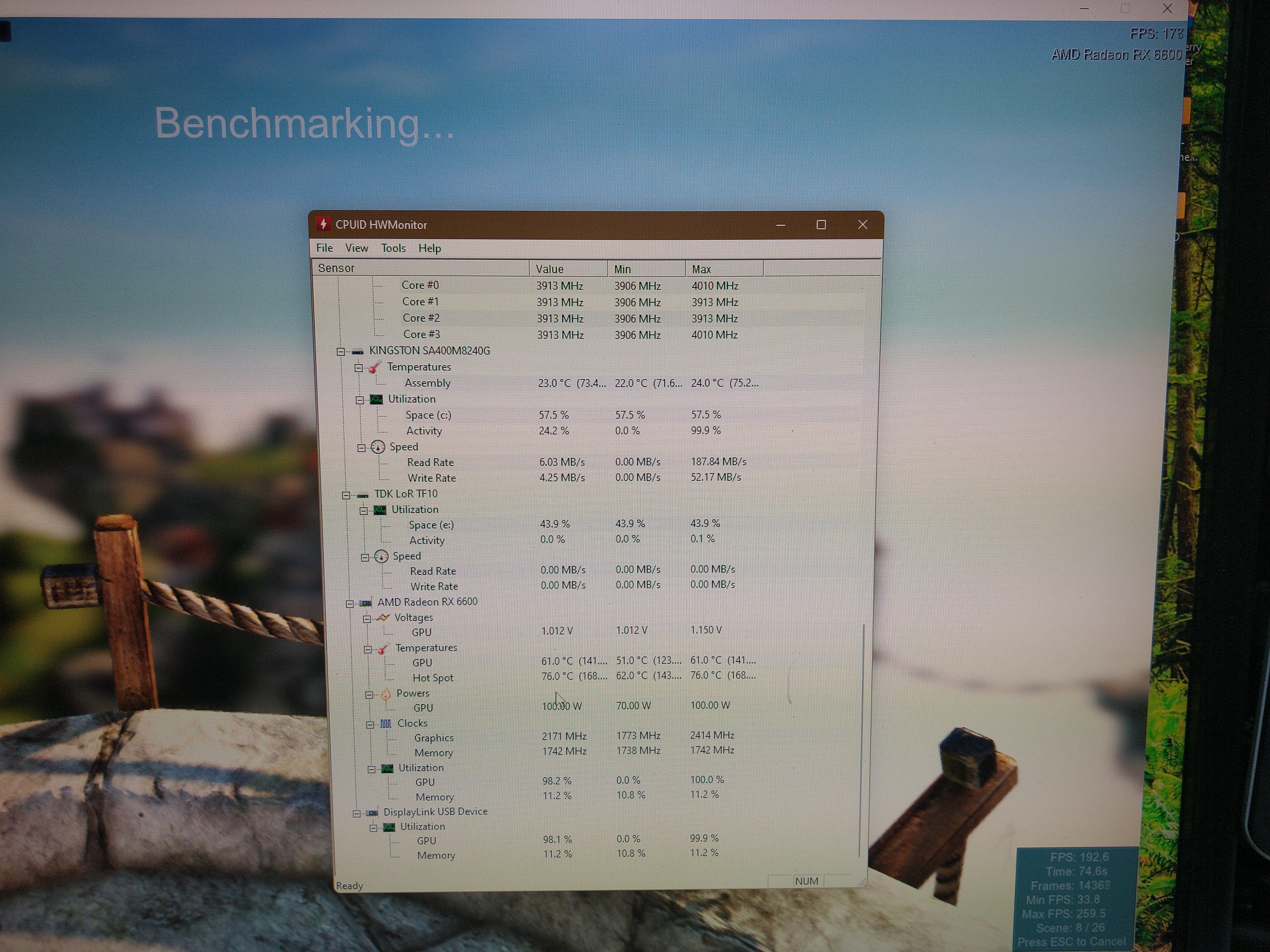Click the Powers flame icon
1270x952 pixels.
[x=386, y=694]
